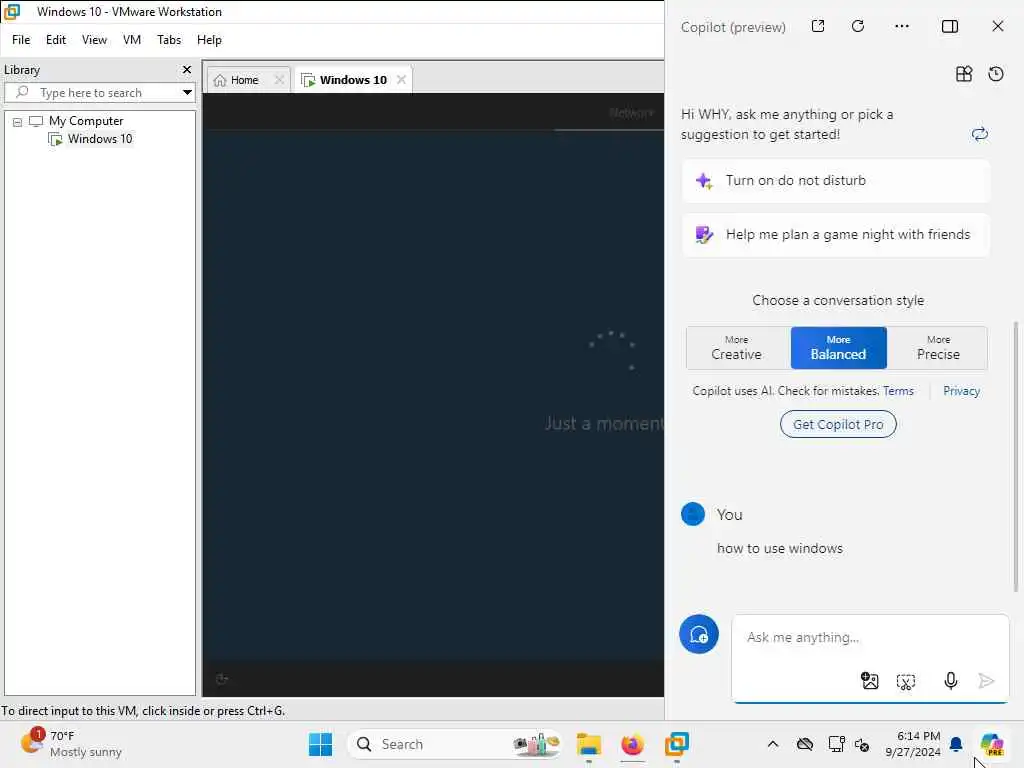Open the Library search dropdown arrow
This screenshot has width=1024, height=768.
pyautogui.click(x=187, y=93)
